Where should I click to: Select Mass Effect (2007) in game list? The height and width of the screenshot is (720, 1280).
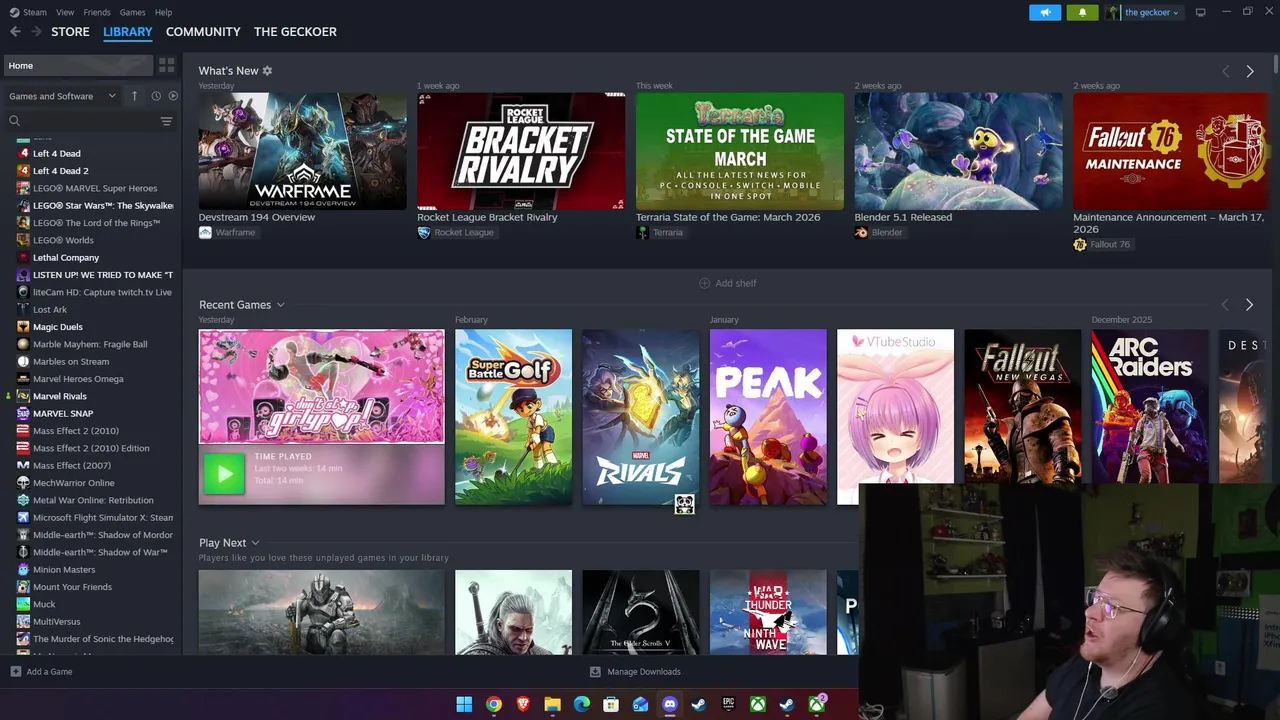(72, 466)
